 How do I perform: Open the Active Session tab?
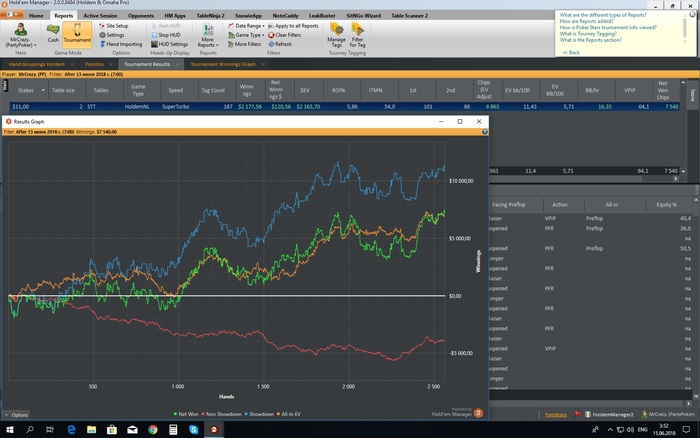100,16
